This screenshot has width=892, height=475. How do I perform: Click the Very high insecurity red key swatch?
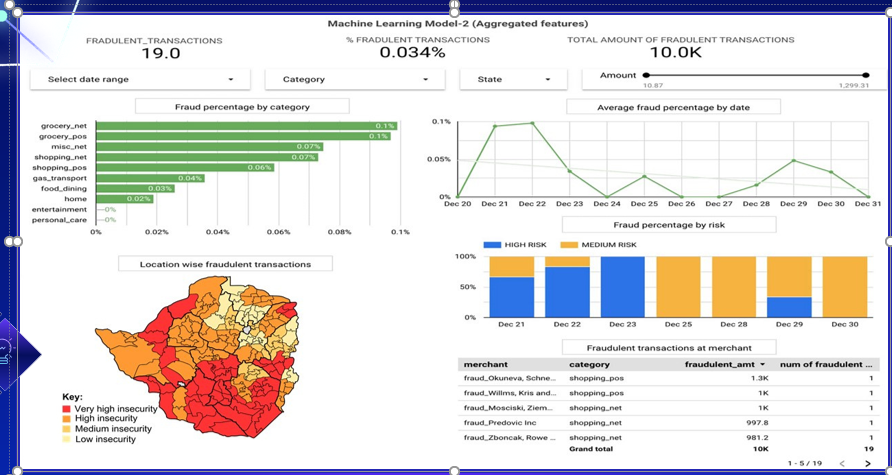tap(66, 409)
